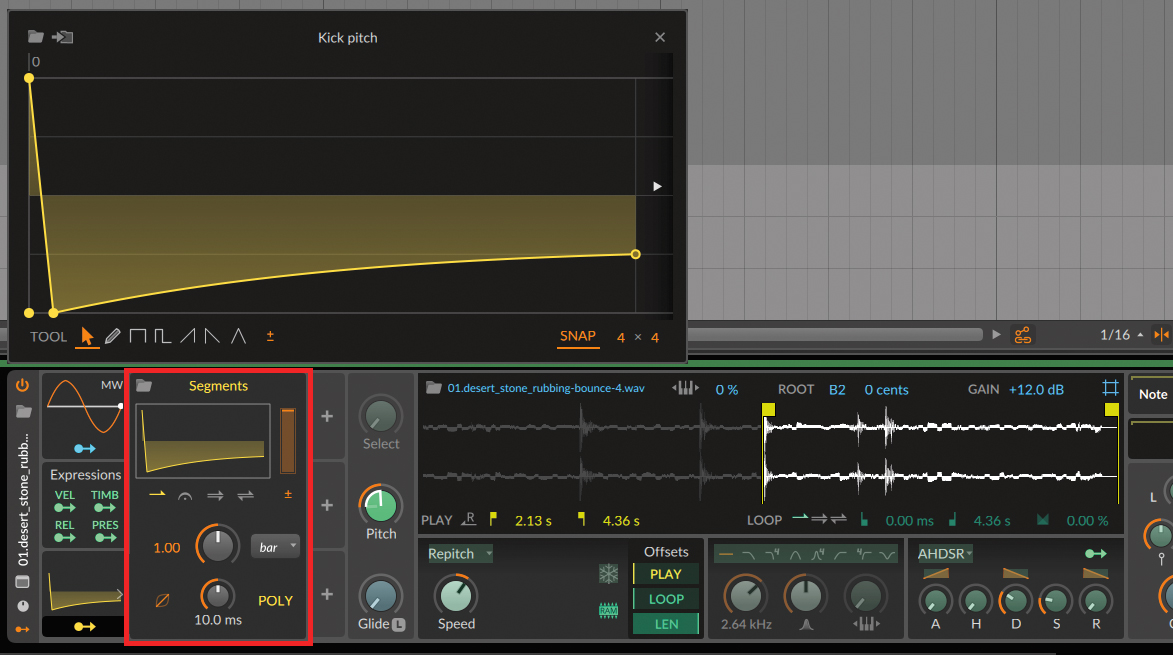1173x655 pixels.
Task: Click the play start value 2.13 s
Action: pyautogui.click(x=533, y=520)
